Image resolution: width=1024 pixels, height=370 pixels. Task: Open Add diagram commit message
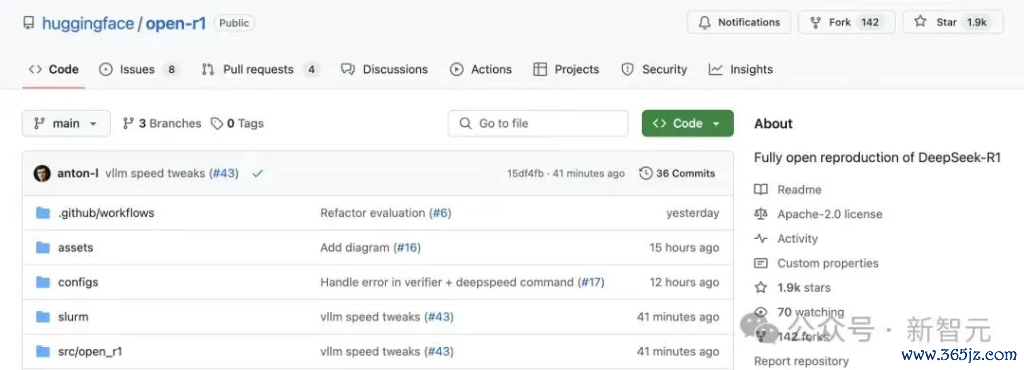[355, 247]
